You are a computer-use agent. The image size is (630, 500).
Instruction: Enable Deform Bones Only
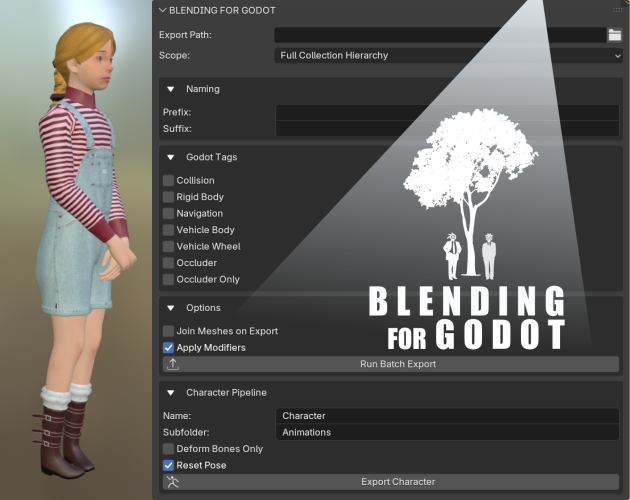(168, 449)
